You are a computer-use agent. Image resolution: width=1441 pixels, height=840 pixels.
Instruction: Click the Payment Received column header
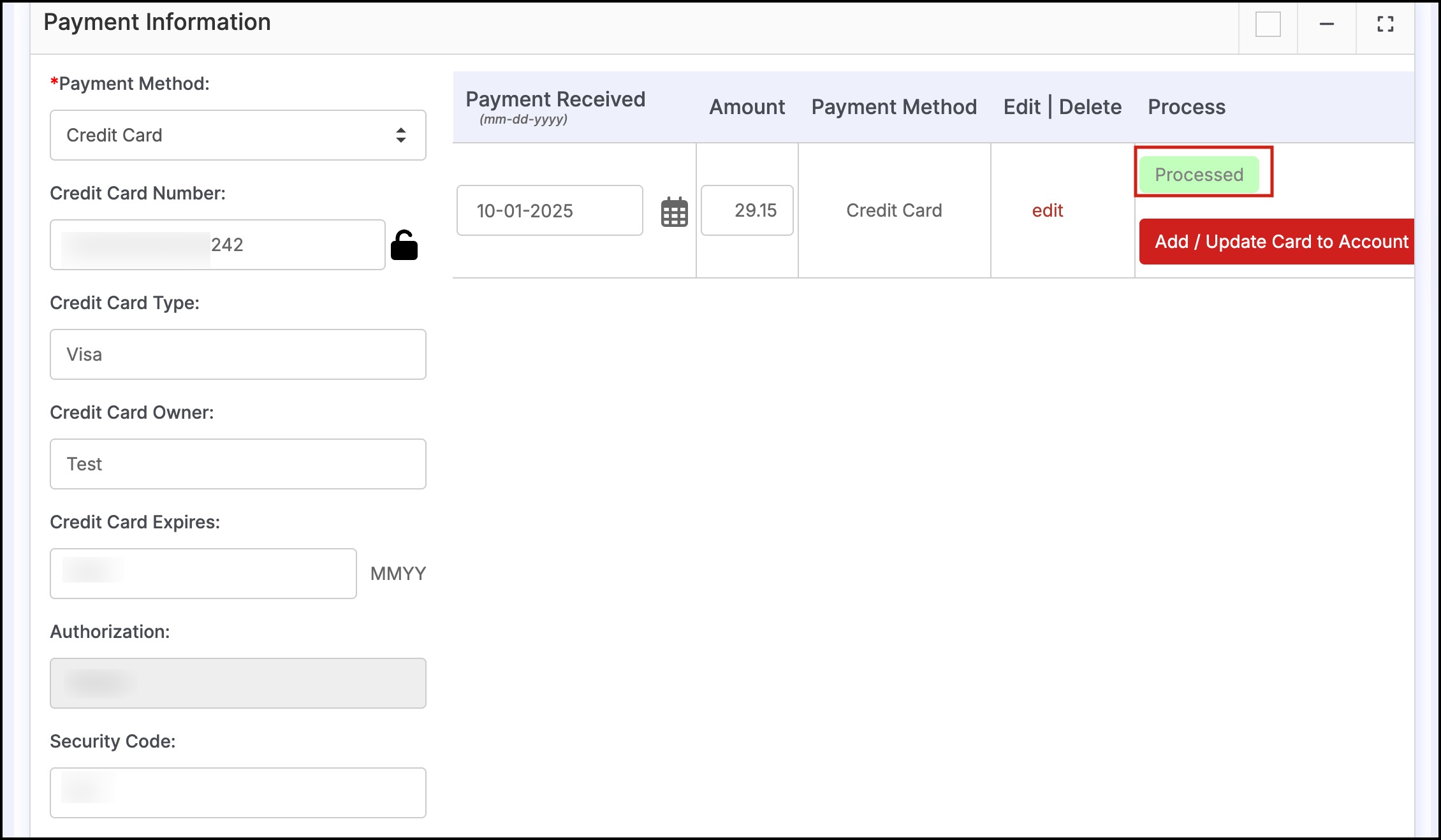555,100
